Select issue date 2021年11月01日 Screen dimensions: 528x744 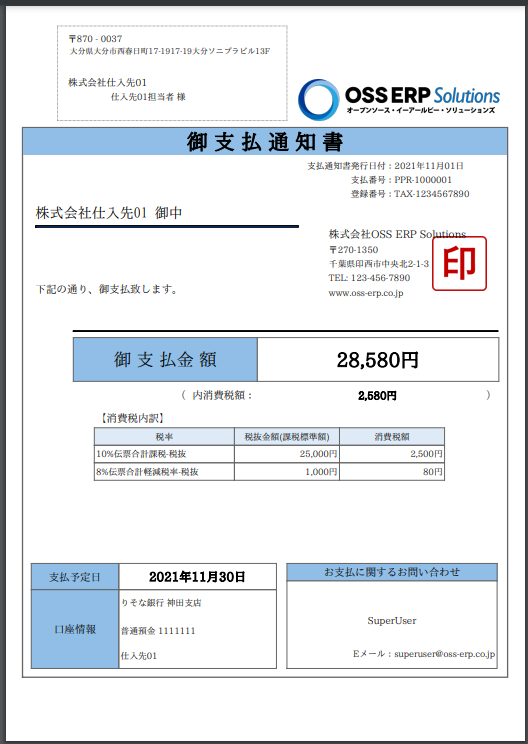click(x=429, y=166)
